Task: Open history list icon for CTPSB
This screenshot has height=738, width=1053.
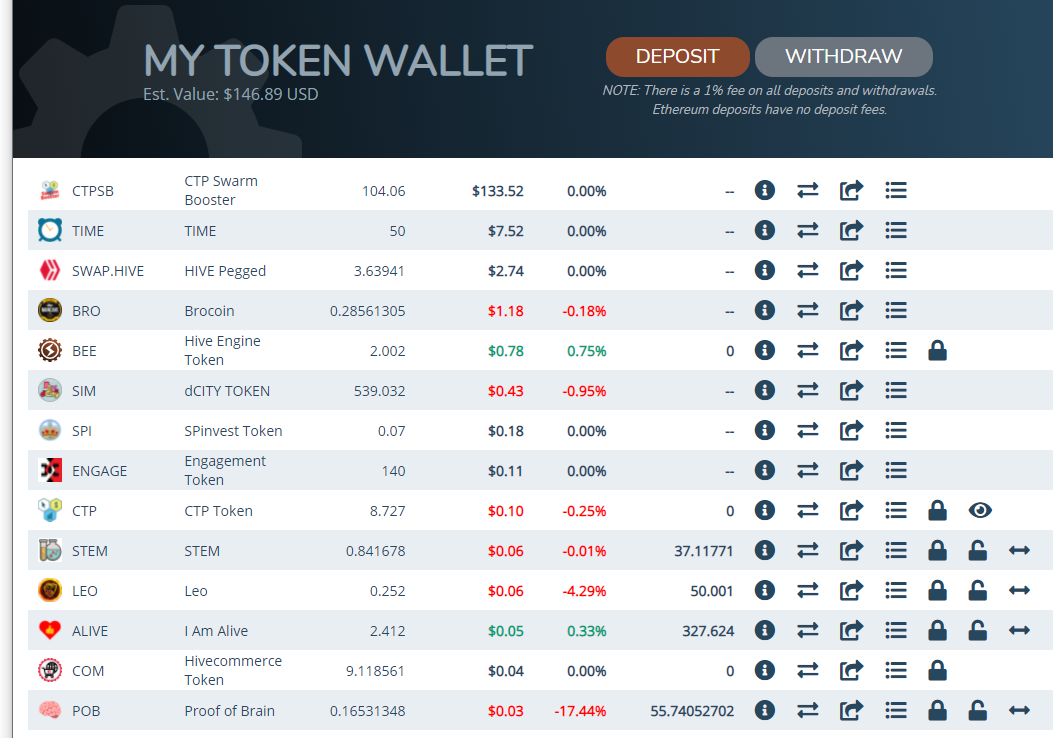Action: [896, 191]
